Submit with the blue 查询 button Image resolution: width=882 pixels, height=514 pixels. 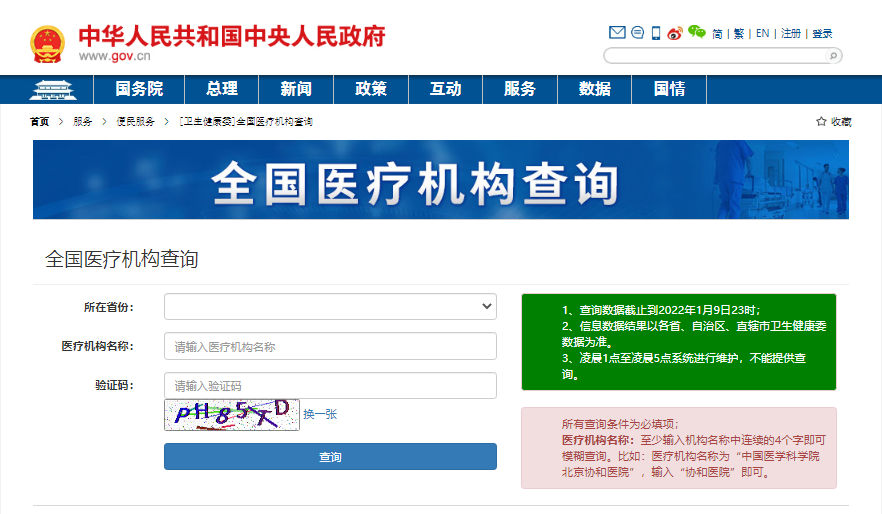330,457
